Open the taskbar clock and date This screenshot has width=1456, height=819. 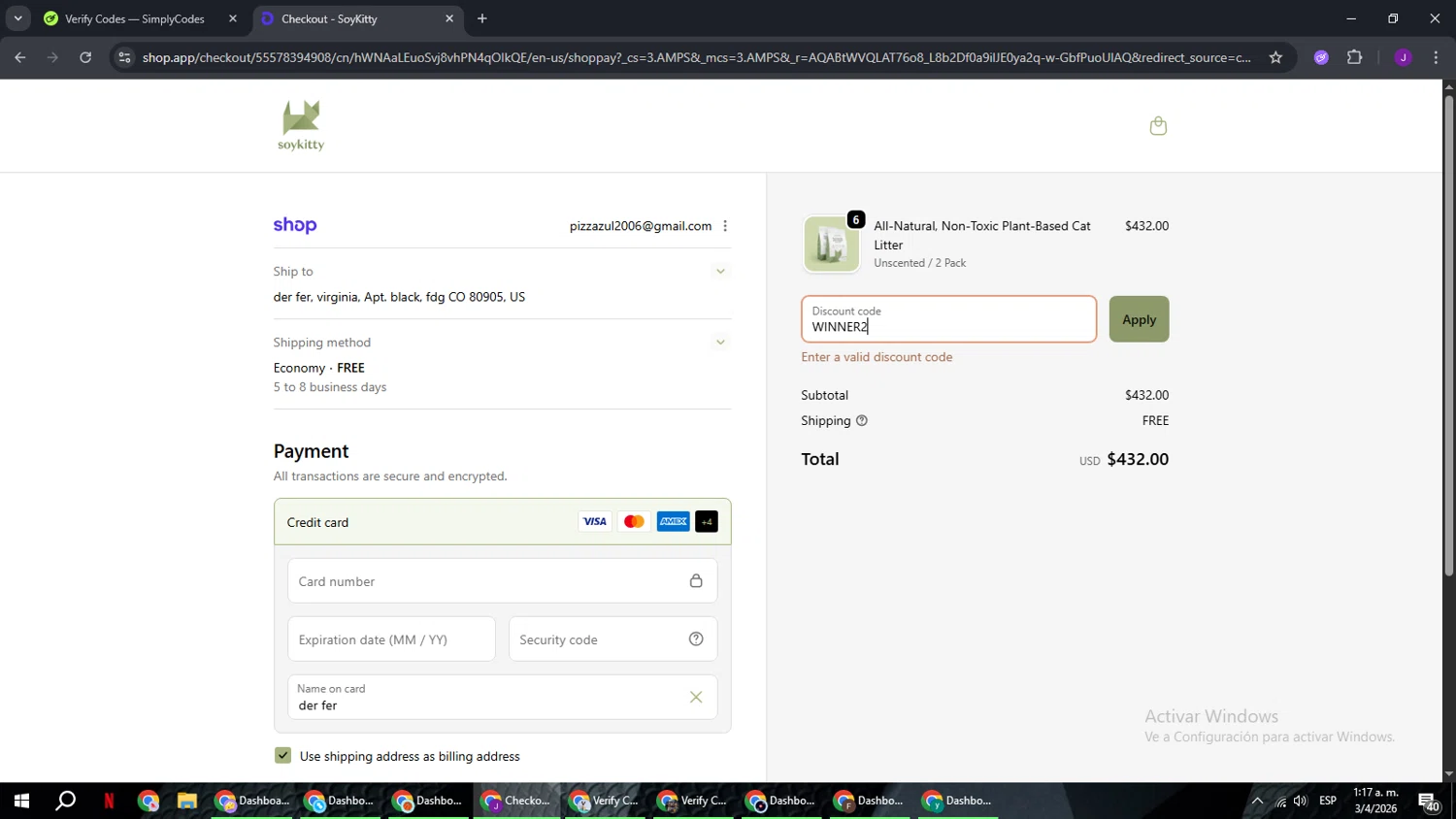pyautogui.click(x=1376, y=801)
